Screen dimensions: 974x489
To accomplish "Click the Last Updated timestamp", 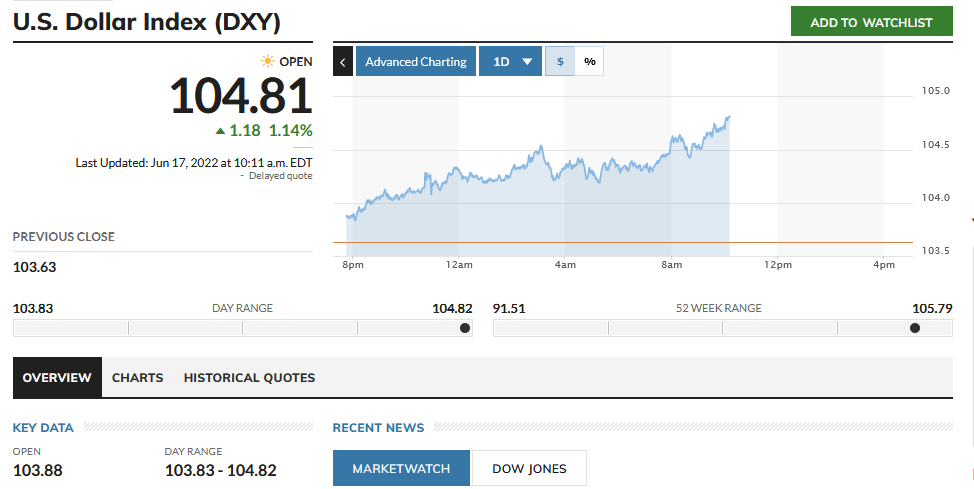I will [x=194, y=163].
